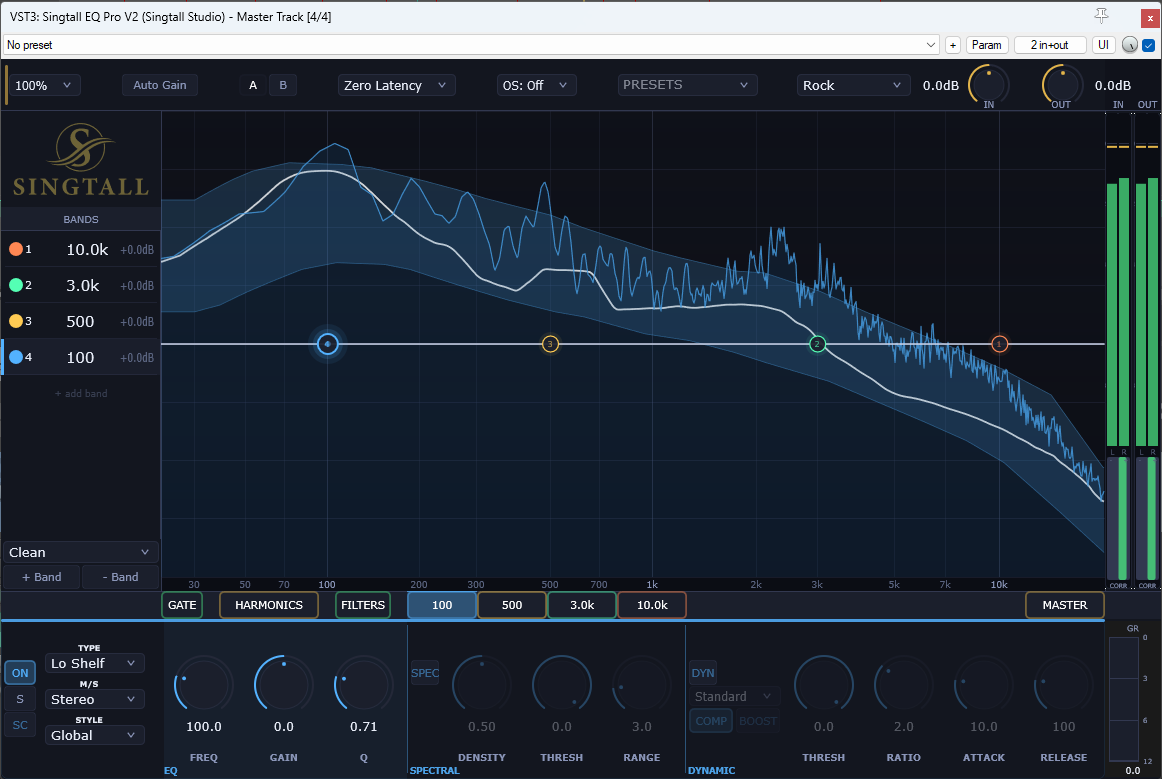Open the Stereo M/S dropdown
1162x779 pixels.
[95, 699]
